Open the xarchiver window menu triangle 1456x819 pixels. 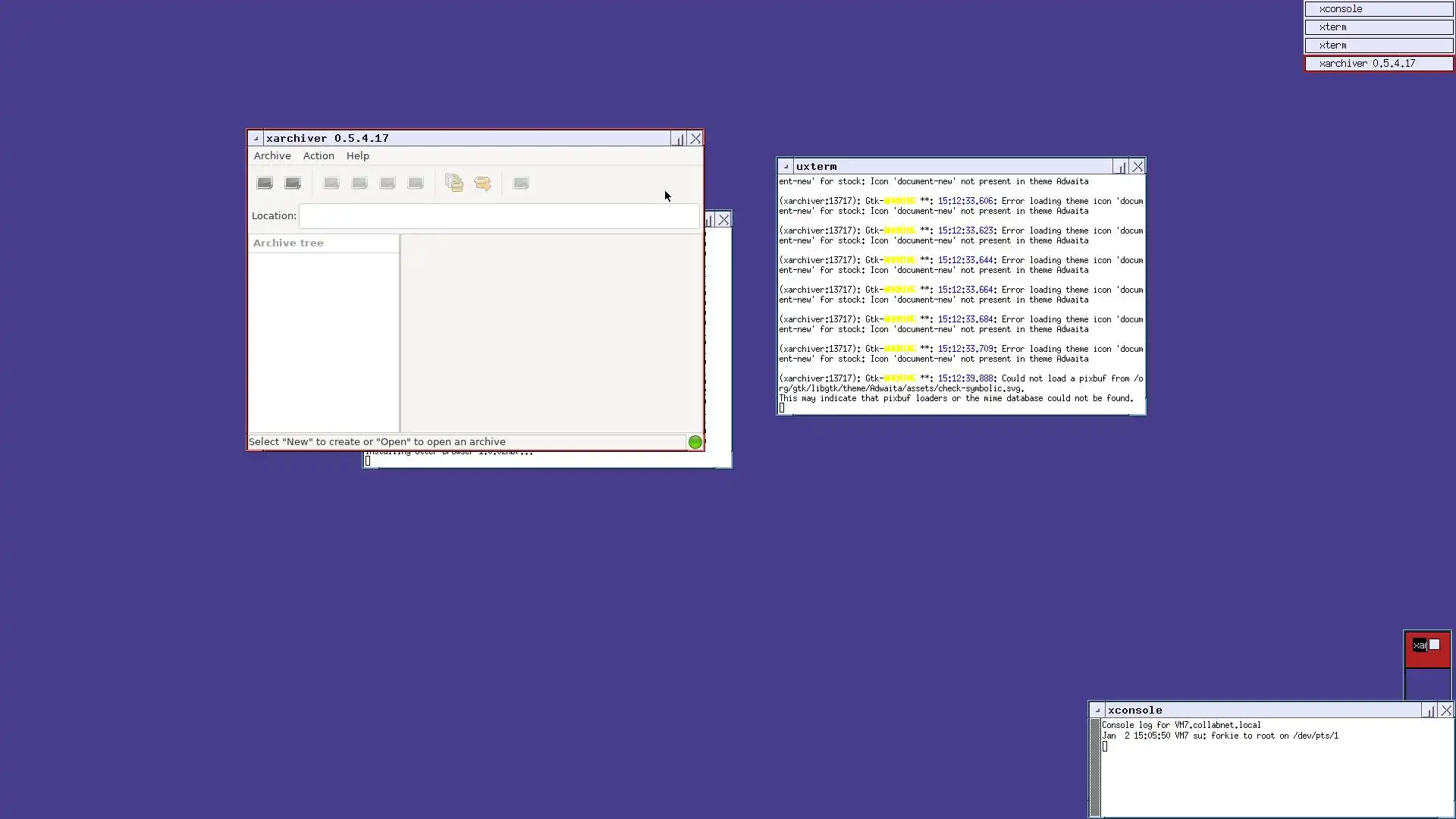(x=256, y=139)
